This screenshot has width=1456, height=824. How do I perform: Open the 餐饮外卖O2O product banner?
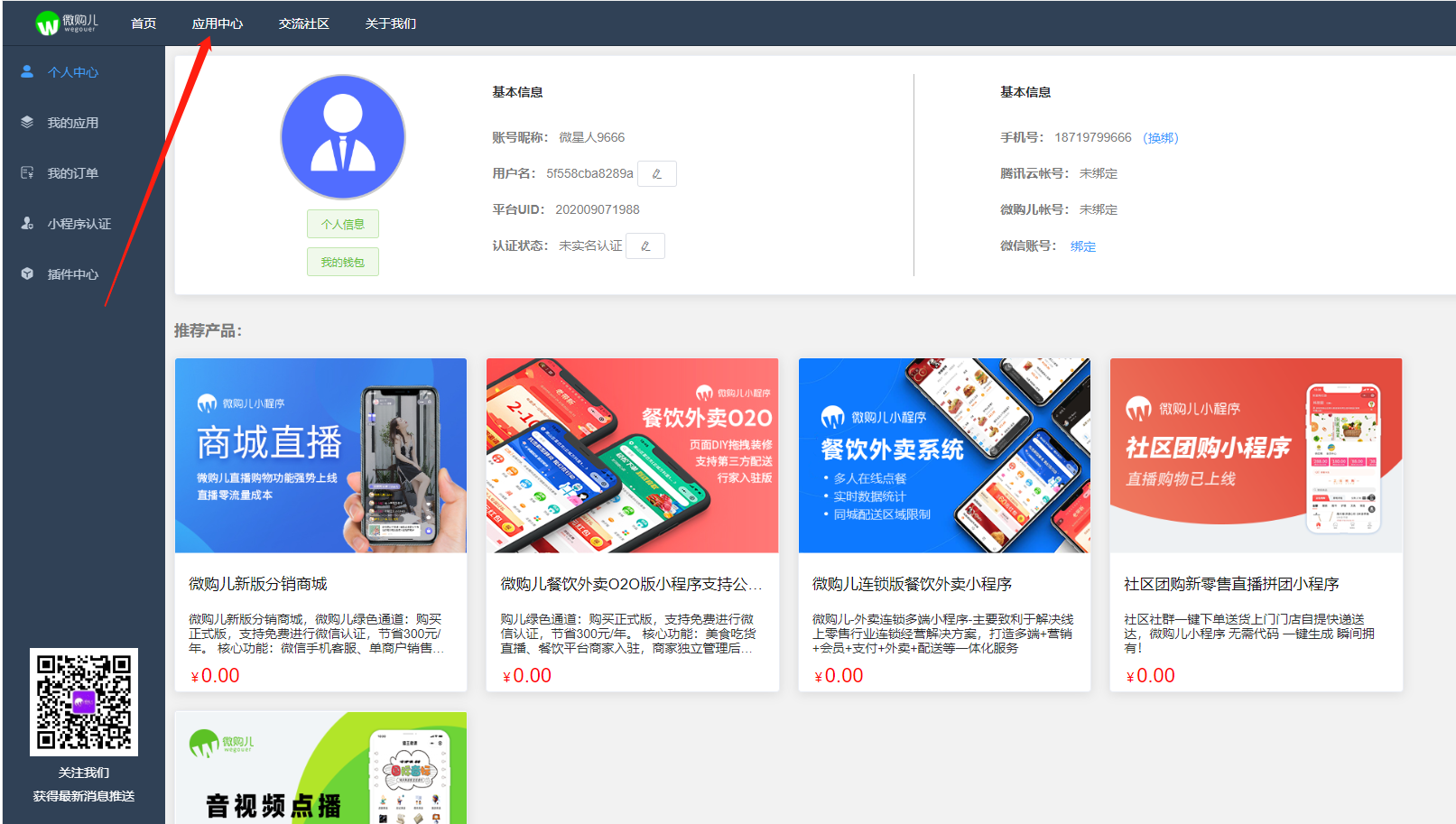(632, 456)
